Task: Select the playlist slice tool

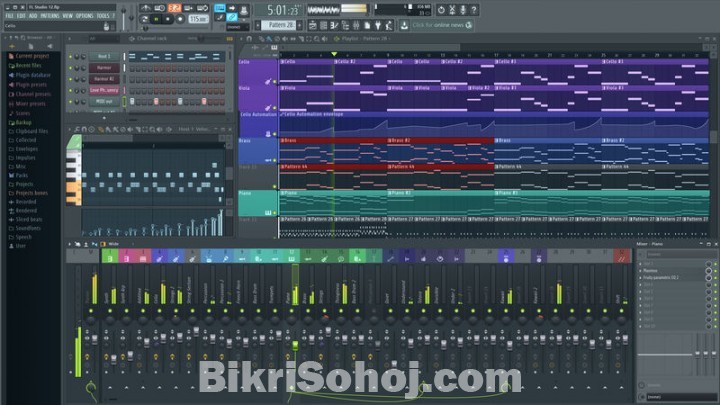Action: (x=301, y=39)
